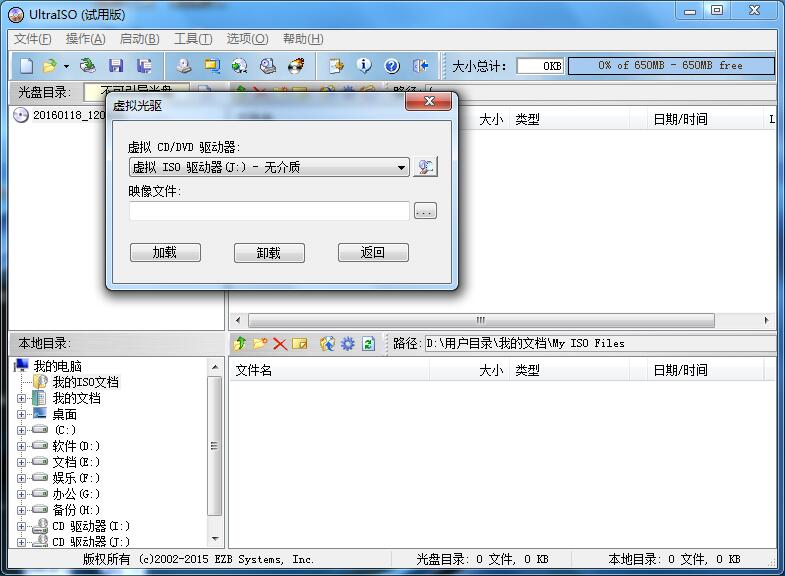Open the dropdown arrow beside Open icon

[67, 66]
